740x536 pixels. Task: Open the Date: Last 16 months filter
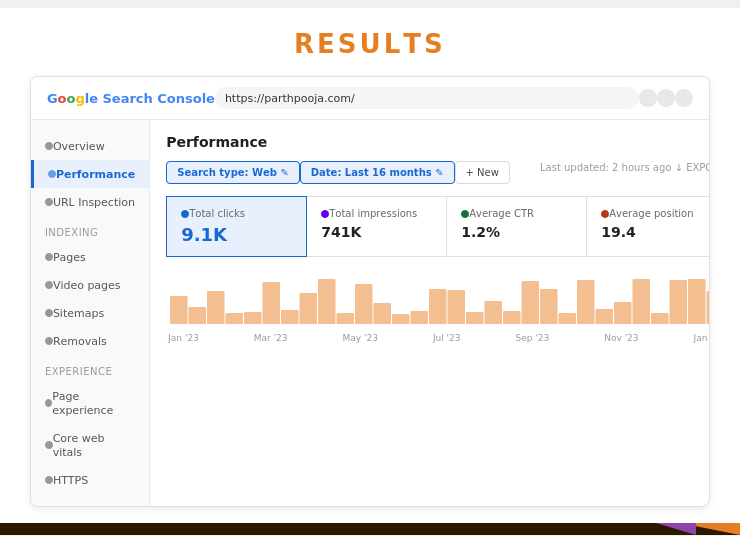(377, 173)
